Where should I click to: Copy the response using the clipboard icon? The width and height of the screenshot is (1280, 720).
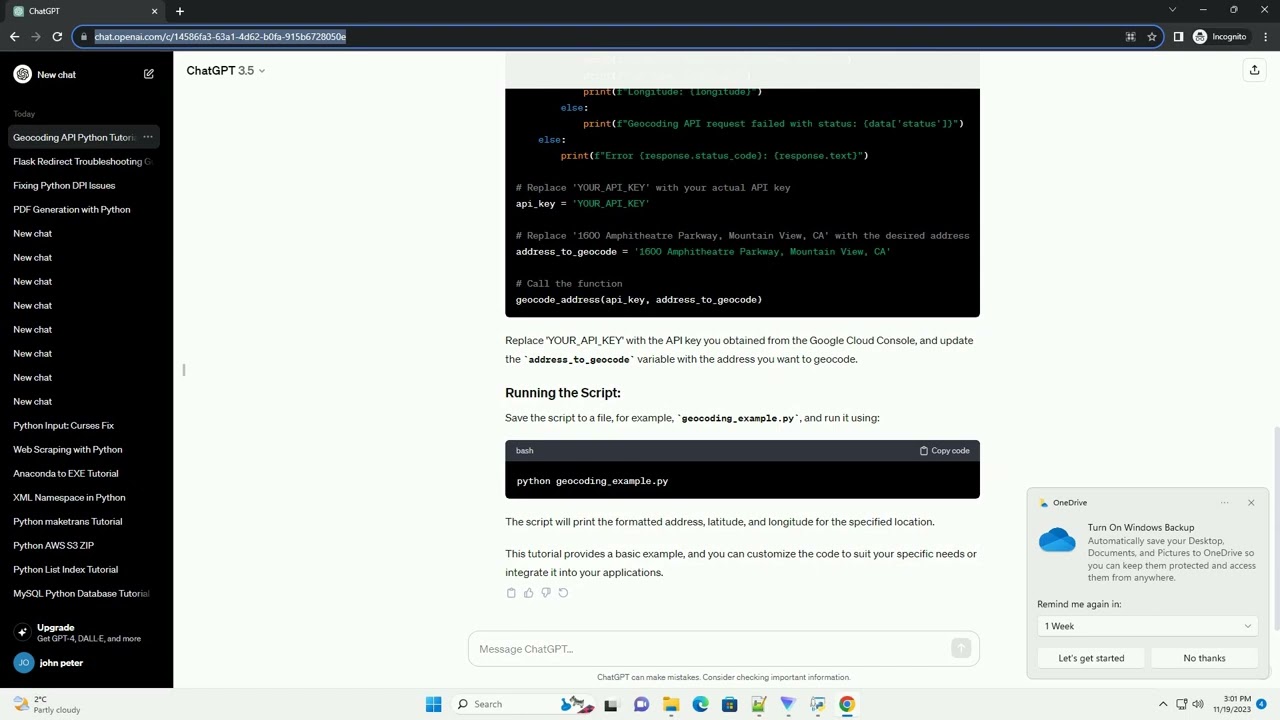(x=511, y=593)
